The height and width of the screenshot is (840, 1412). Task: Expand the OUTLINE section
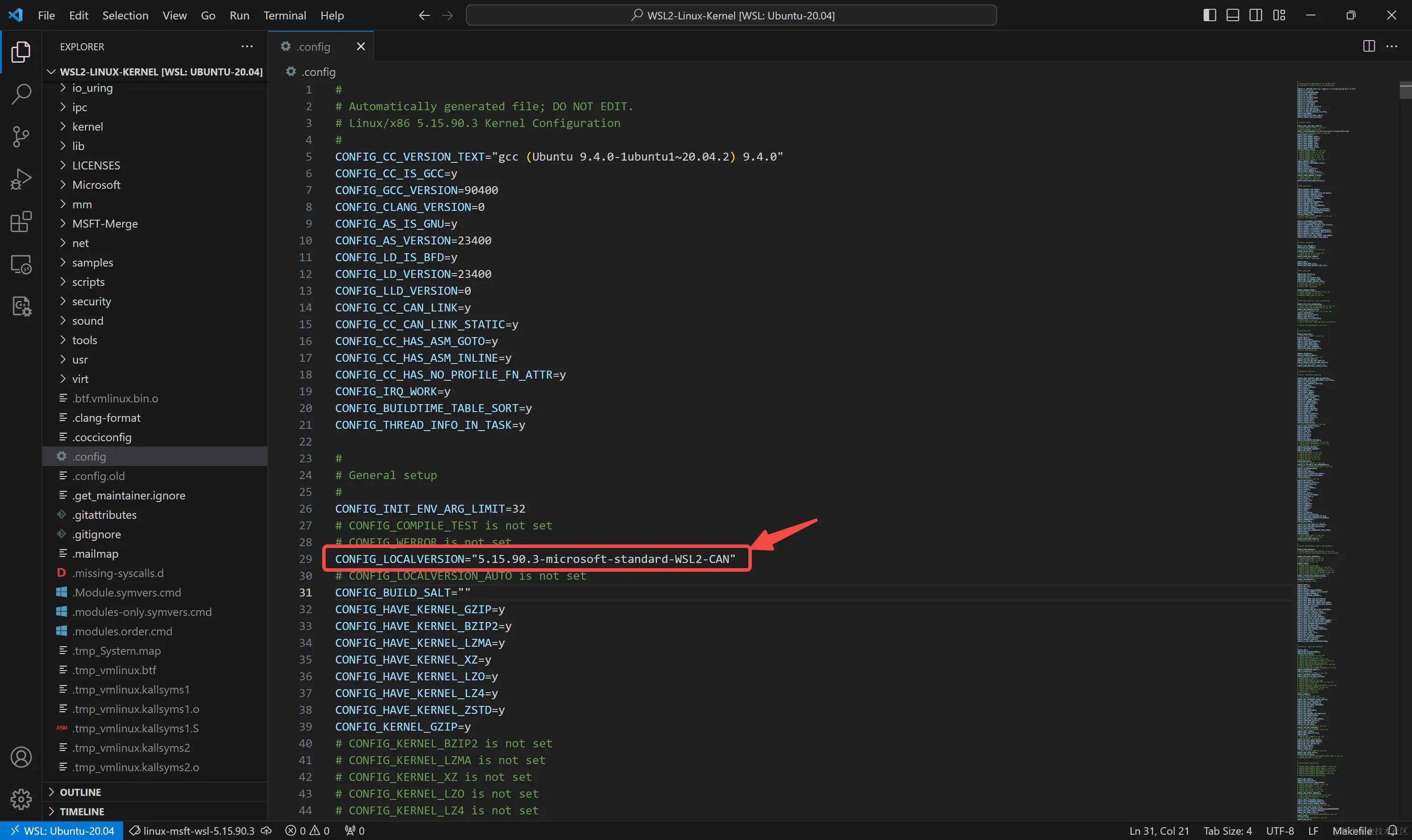(x=80, y=792)
